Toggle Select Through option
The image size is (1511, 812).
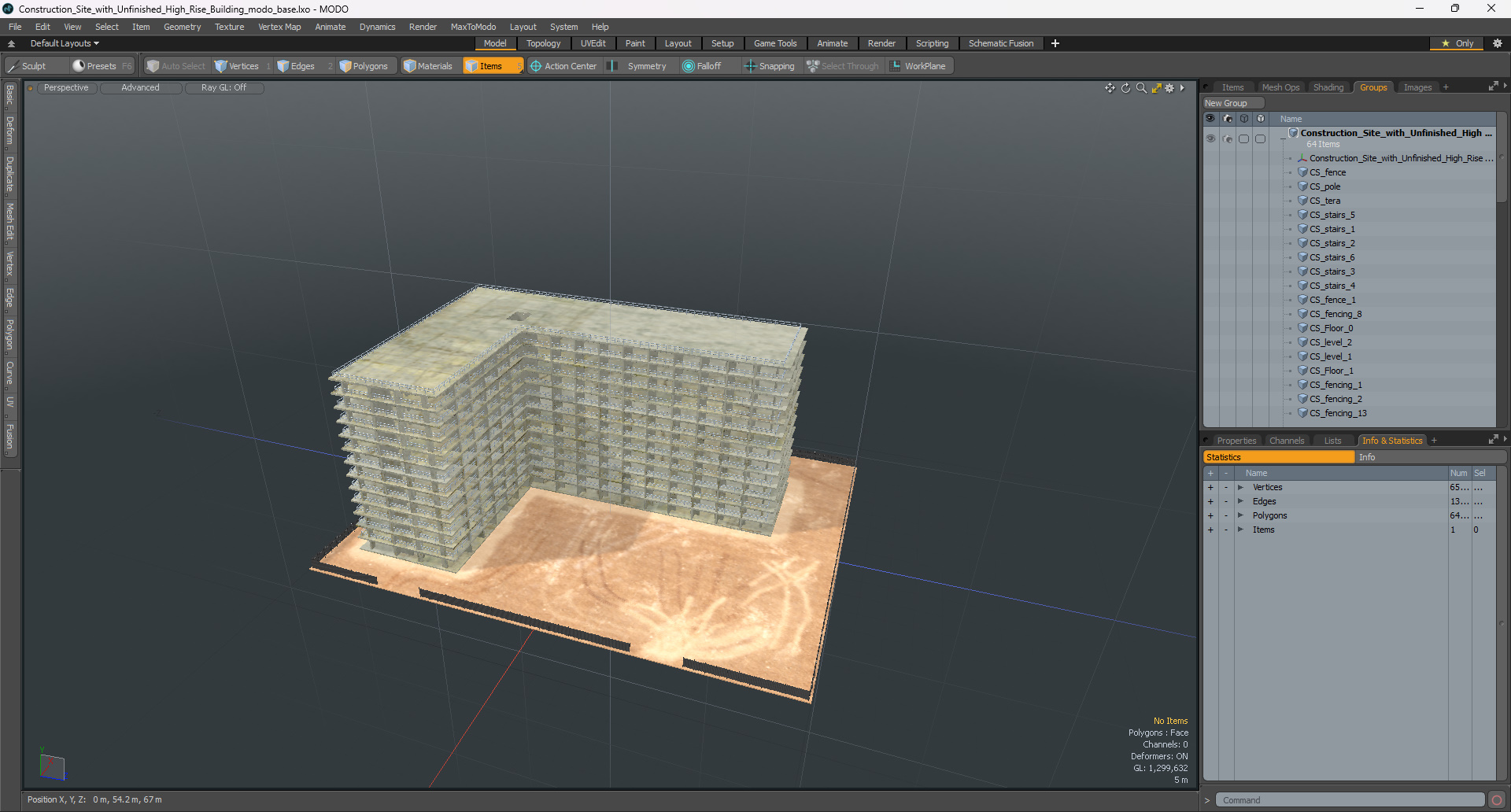click(843, 66)
